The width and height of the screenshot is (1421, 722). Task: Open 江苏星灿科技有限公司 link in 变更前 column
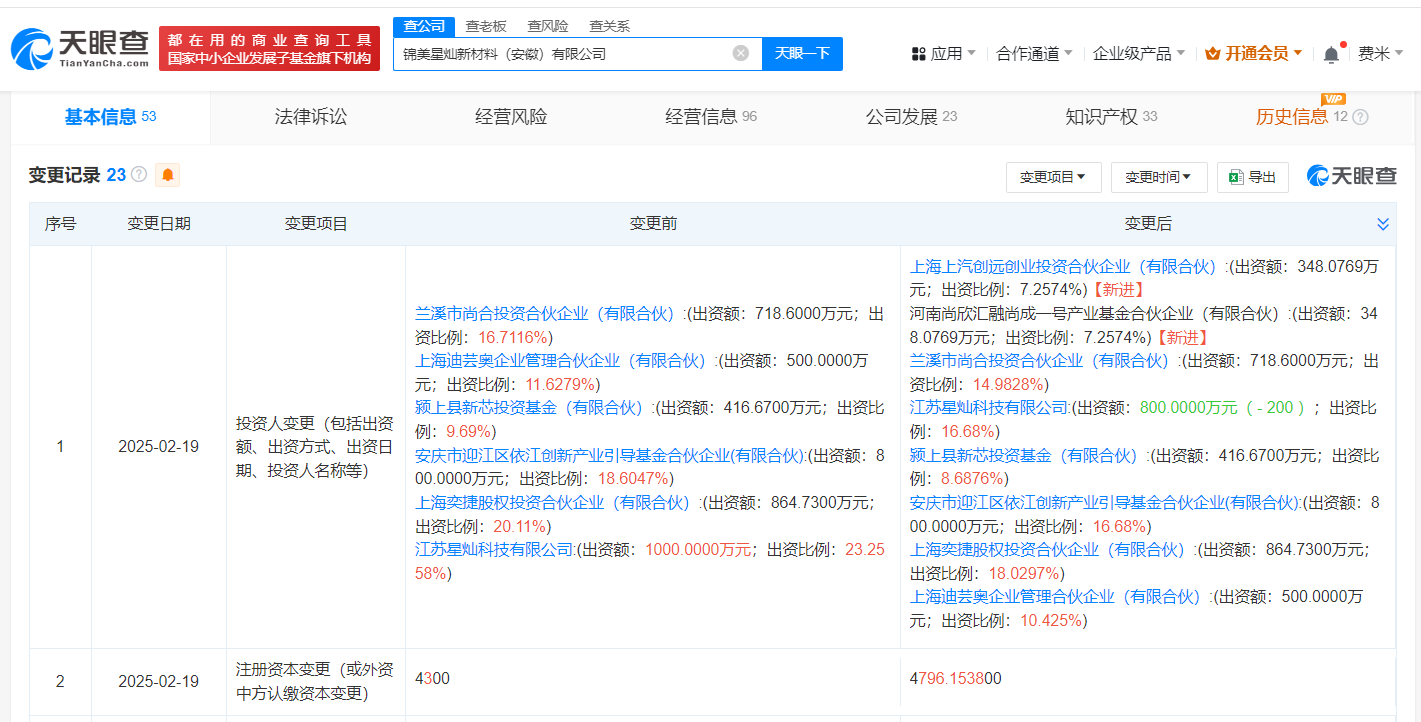pos(495,549)
